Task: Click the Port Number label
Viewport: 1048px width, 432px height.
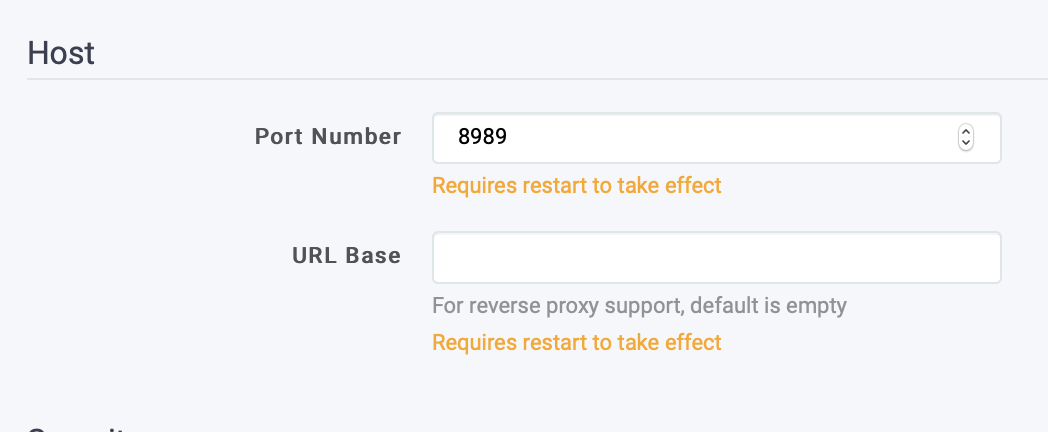Action: tap(328, 136)
